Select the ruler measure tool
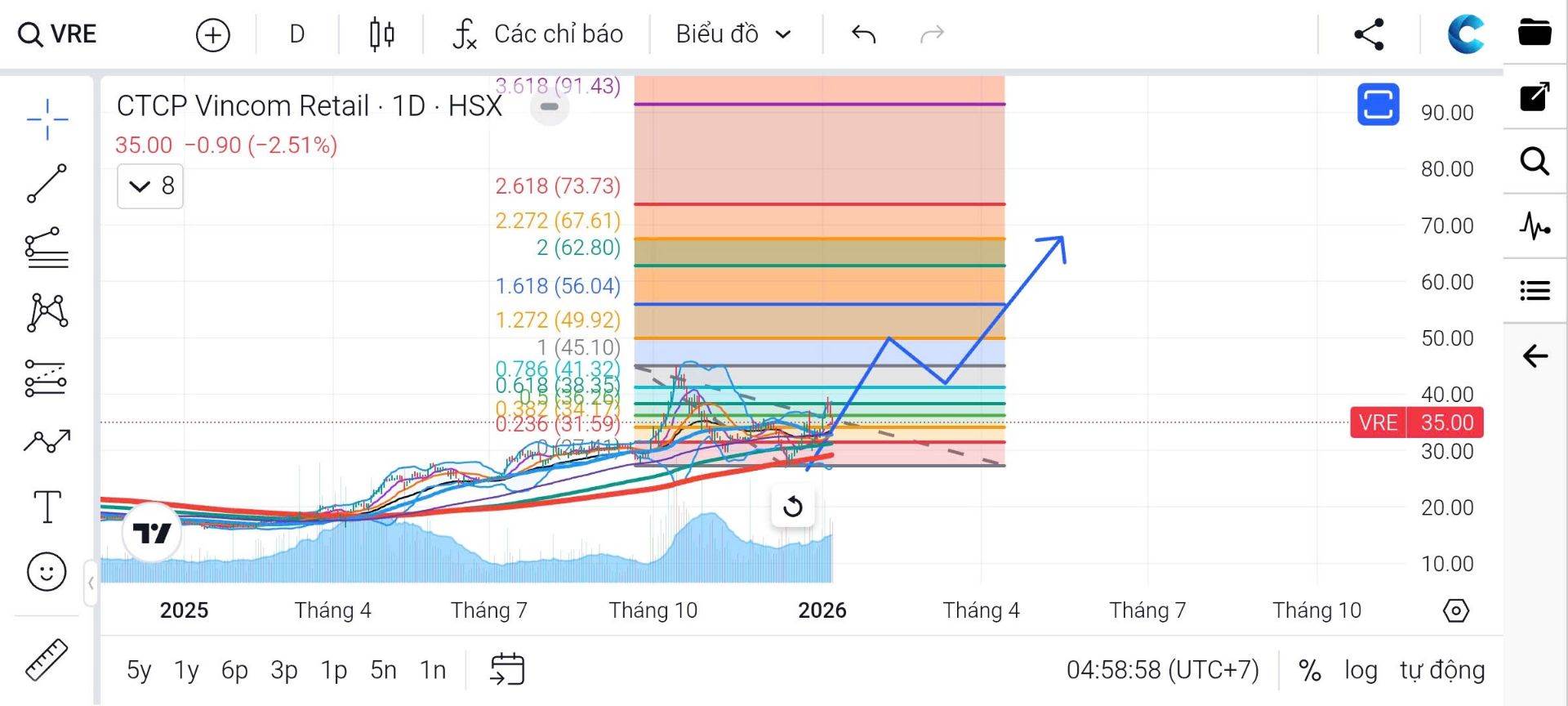The height and width of the screenshot is (706, 1568). click(x=47, y=659)
